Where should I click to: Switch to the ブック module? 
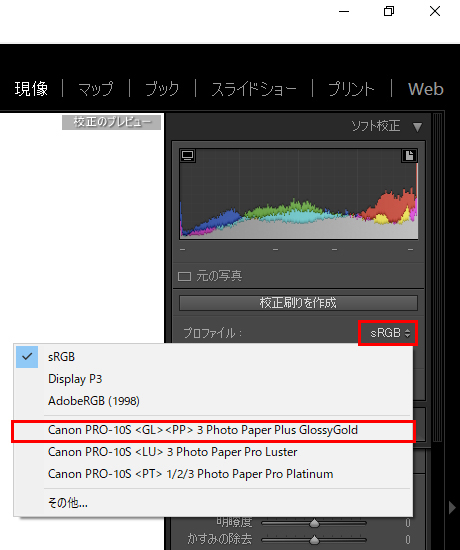tap(162, 89)
